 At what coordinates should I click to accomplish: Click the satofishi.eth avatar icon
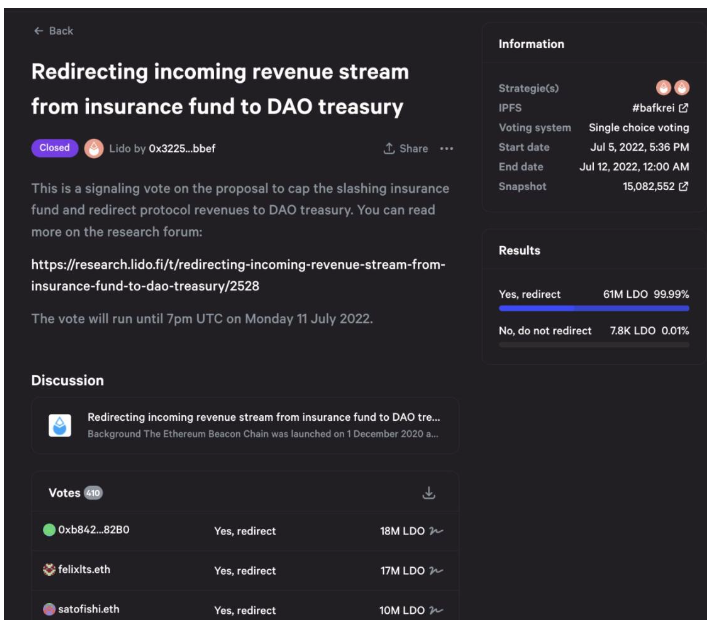click(49, 609)
